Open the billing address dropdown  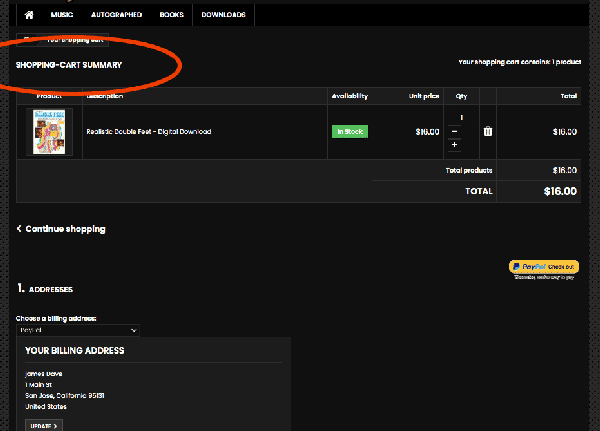[x=78, y=330]
